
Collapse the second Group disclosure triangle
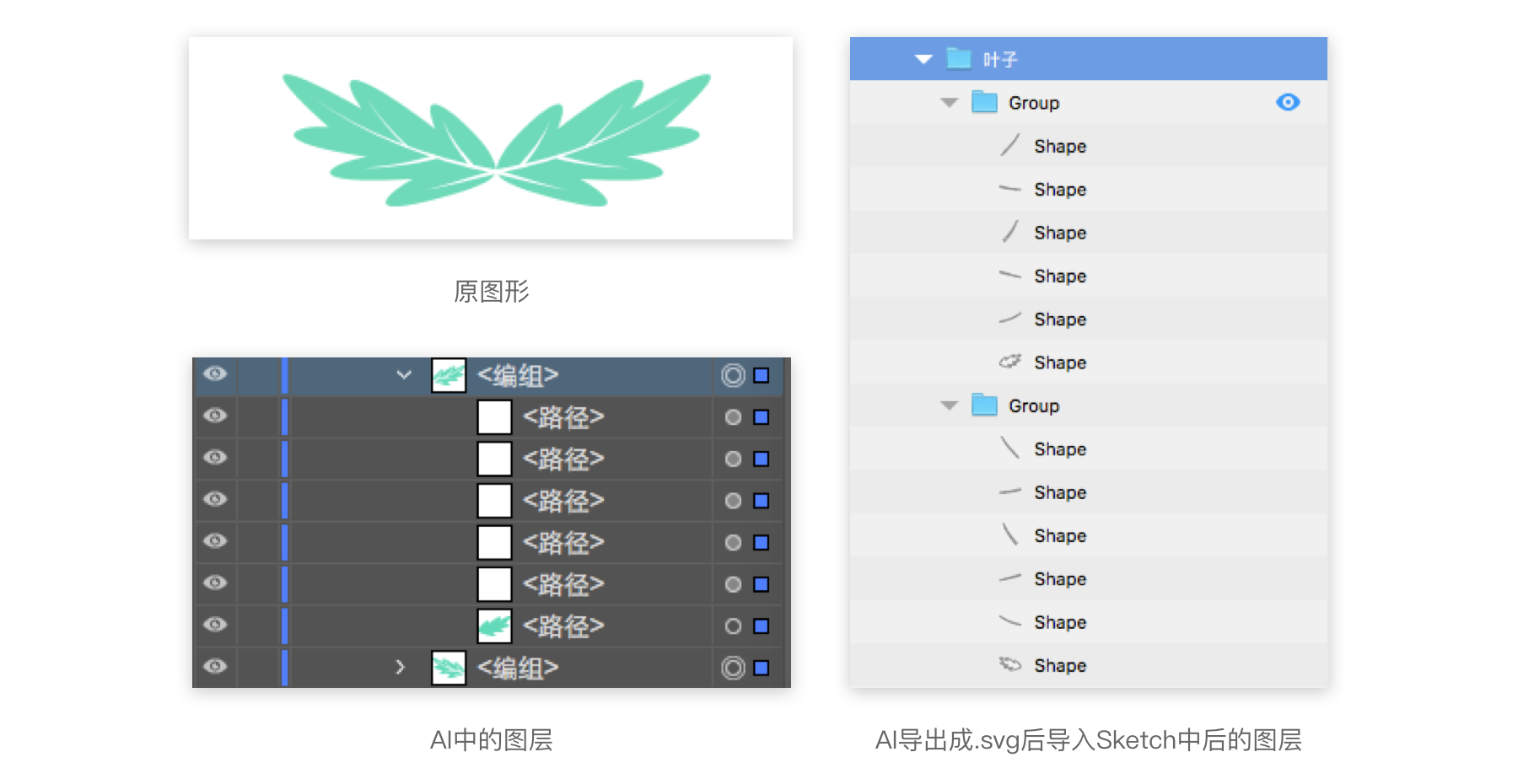pyautogui.click(x=950, y=405)
